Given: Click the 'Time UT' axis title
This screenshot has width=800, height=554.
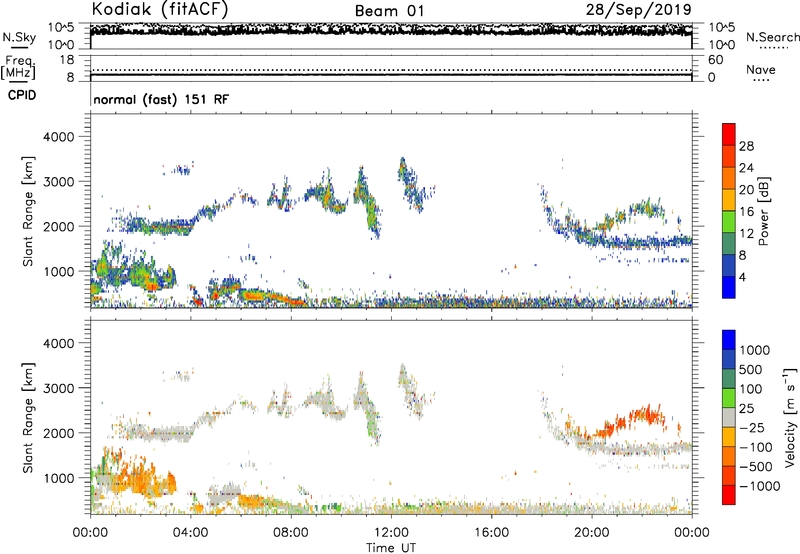Looking at the screenshot, I should [x=391, y=548].
